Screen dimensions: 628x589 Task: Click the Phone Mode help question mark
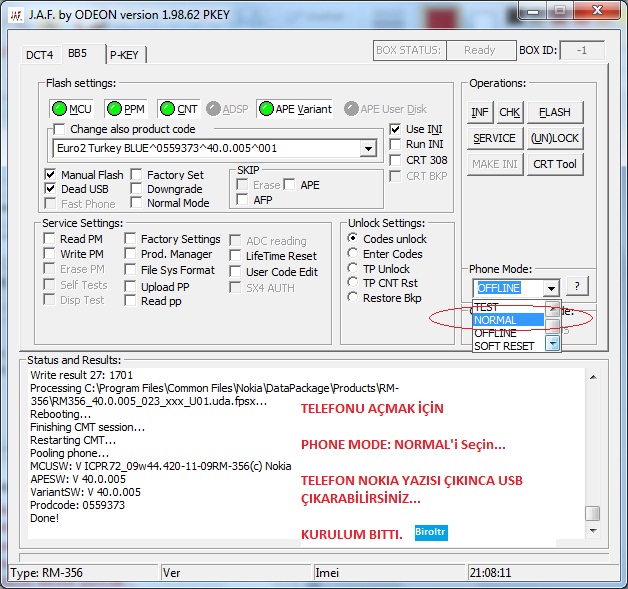coord(577,286)
